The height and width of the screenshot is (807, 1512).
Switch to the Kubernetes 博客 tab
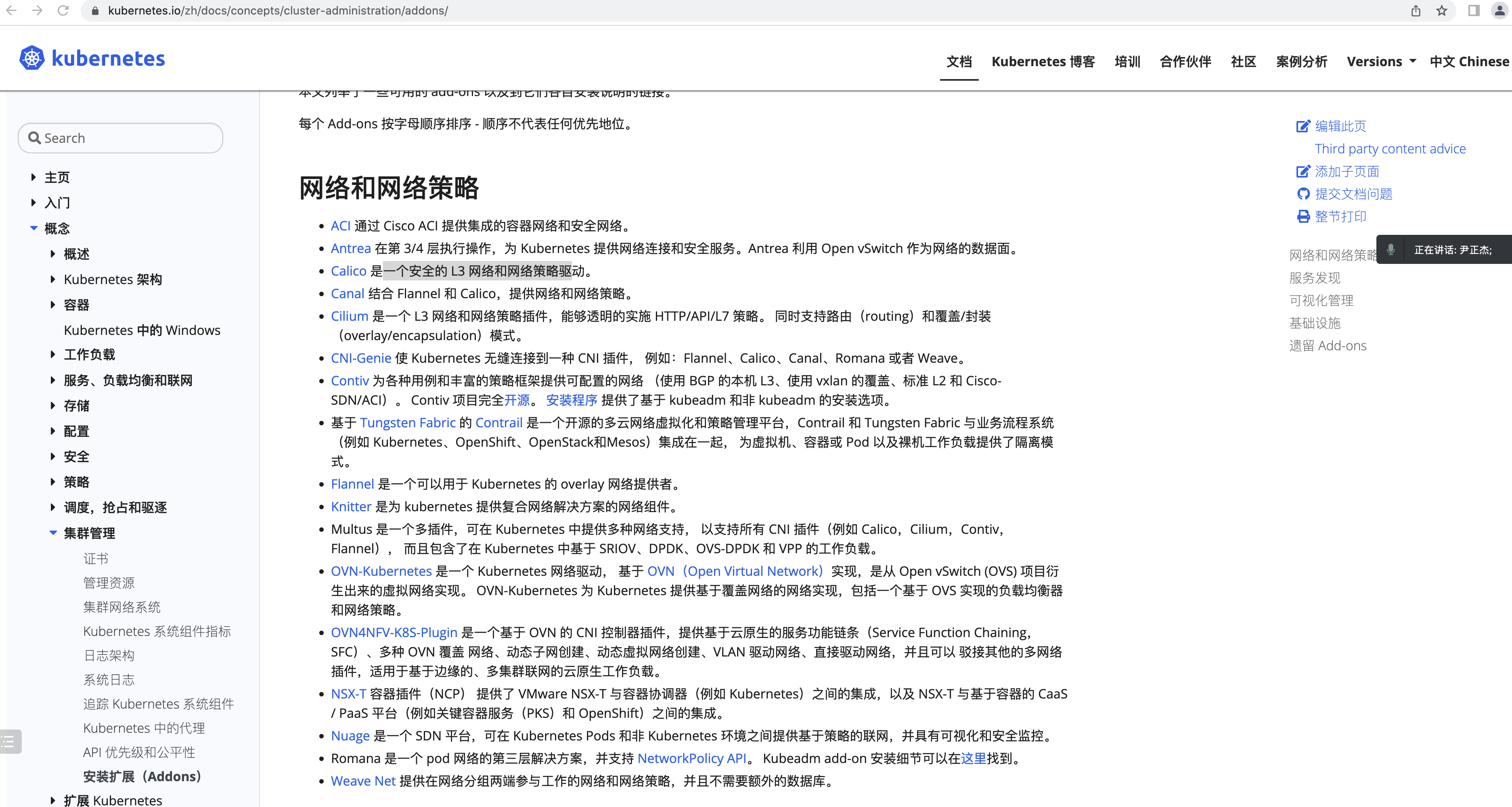point(1043,61)
